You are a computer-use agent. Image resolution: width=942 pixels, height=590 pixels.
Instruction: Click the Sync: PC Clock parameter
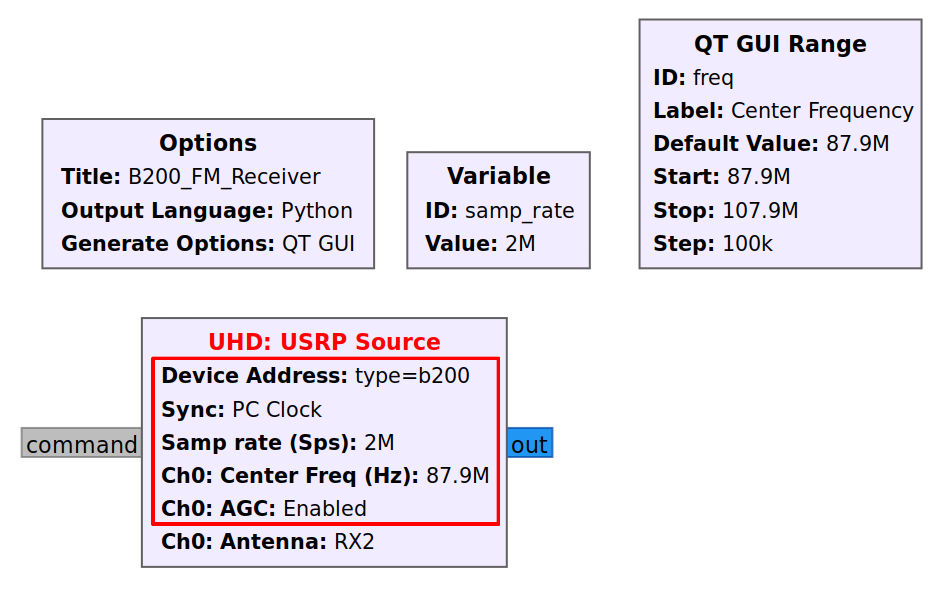[x=242, y=410]
